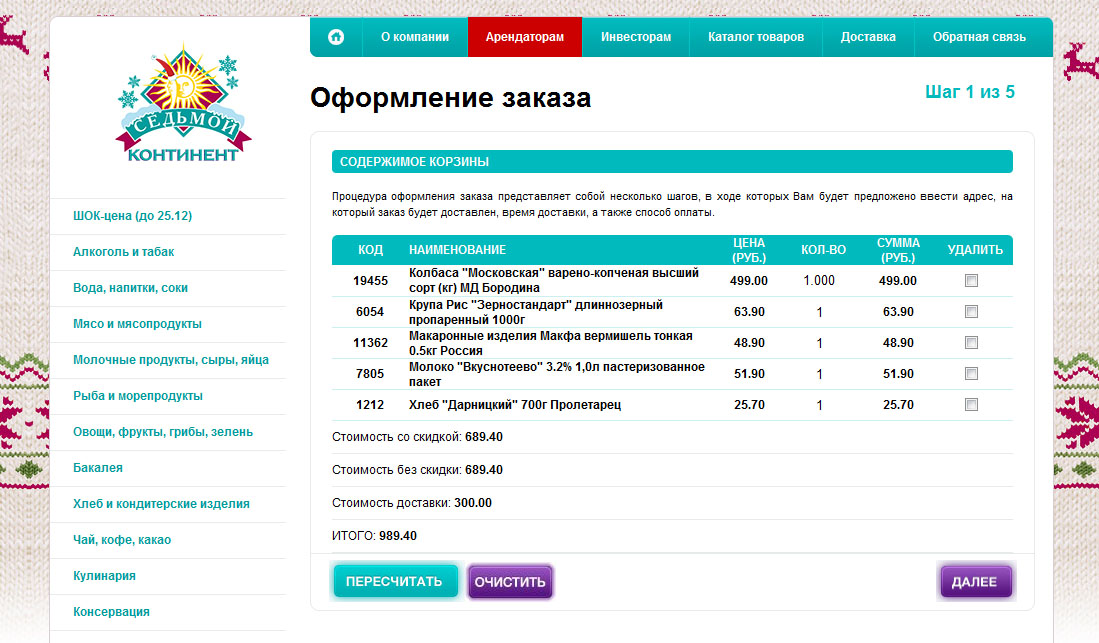Click the УДАЛИТЬ column header

click(x=975, y=250)
